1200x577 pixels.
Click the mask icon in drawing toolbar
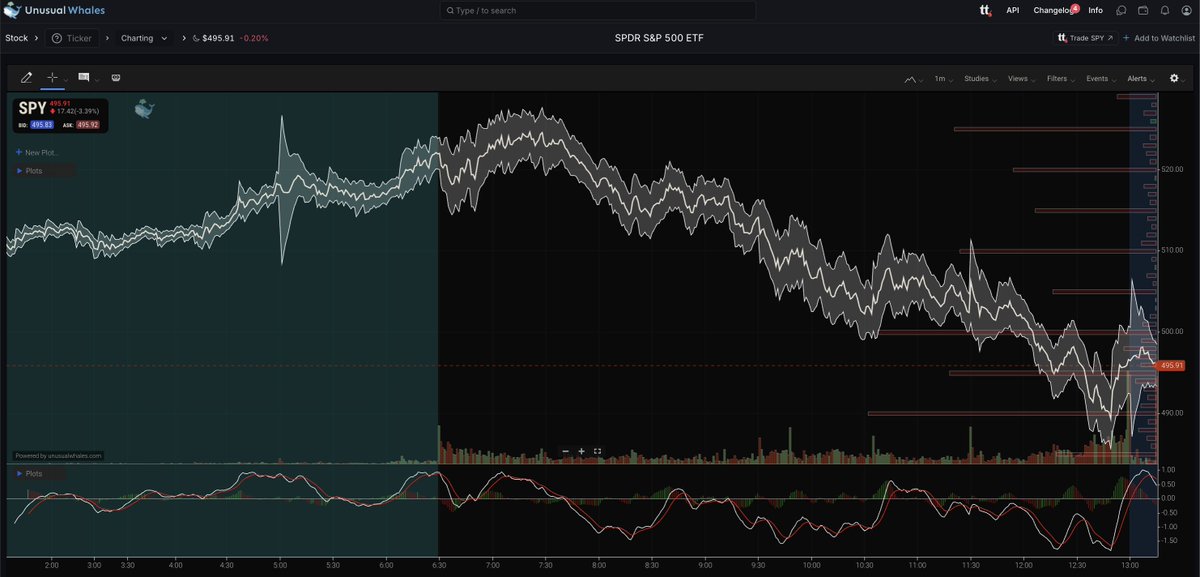116,77
